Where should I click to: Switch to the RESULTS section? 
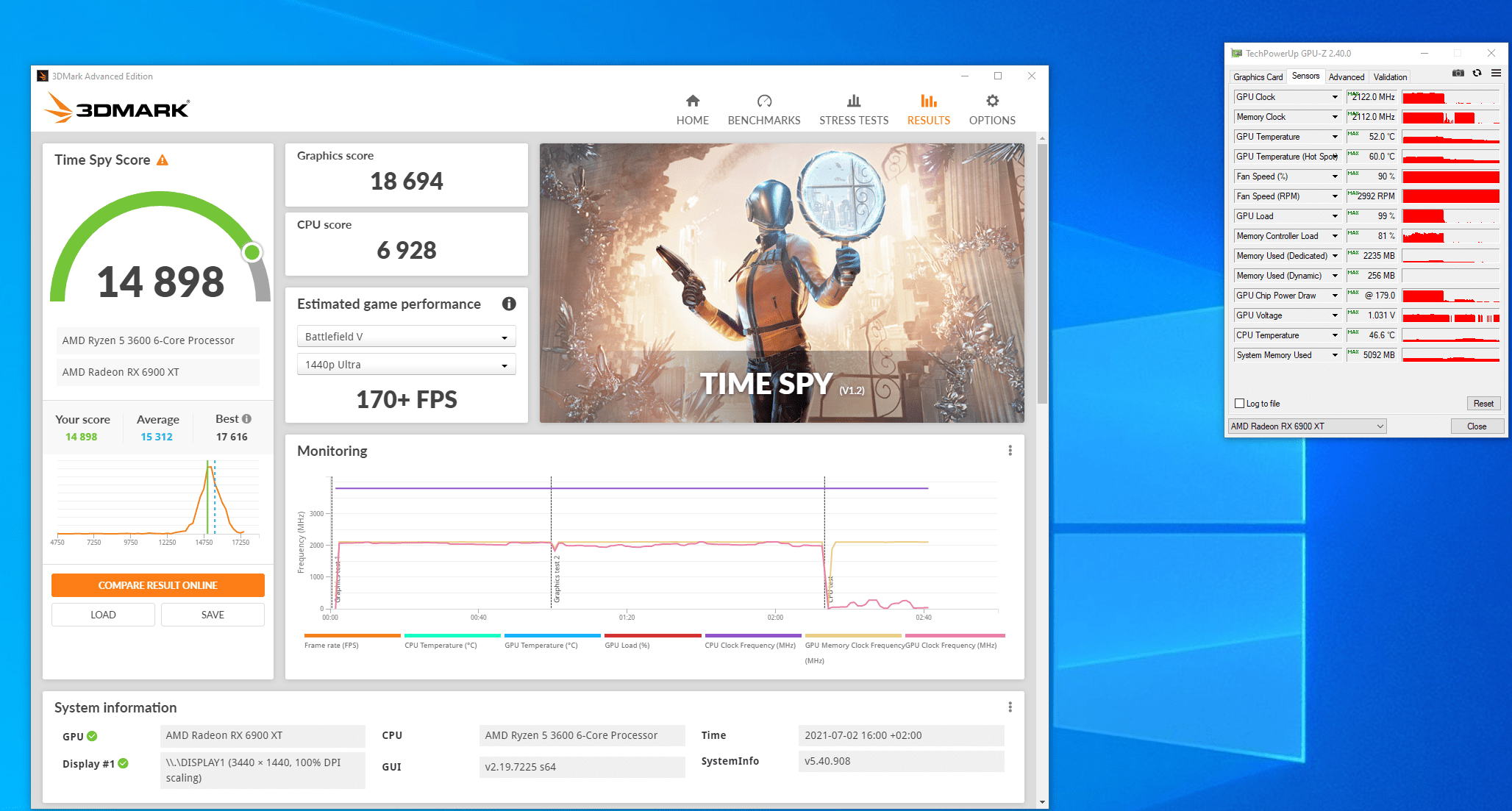tap(928, 110)
